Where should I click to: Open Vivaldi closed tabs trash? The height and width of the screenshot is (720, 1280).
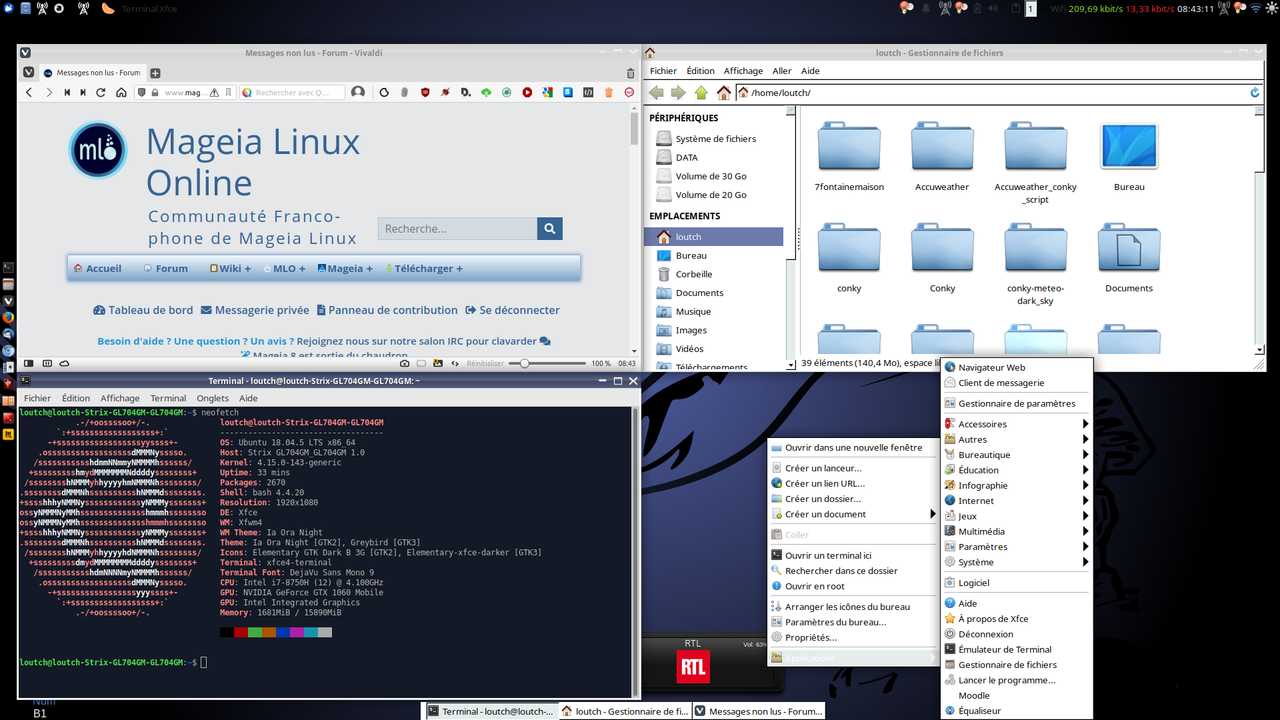pyautogui.click(x=630, y=73)
